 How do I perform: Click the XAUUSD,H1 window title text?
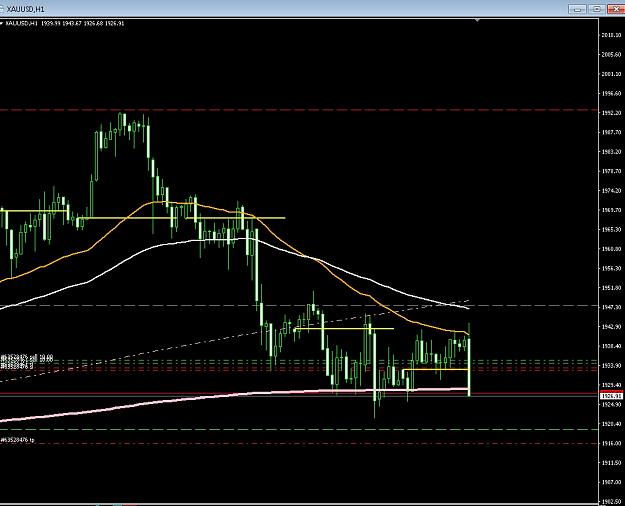click(x=26, y=9)
